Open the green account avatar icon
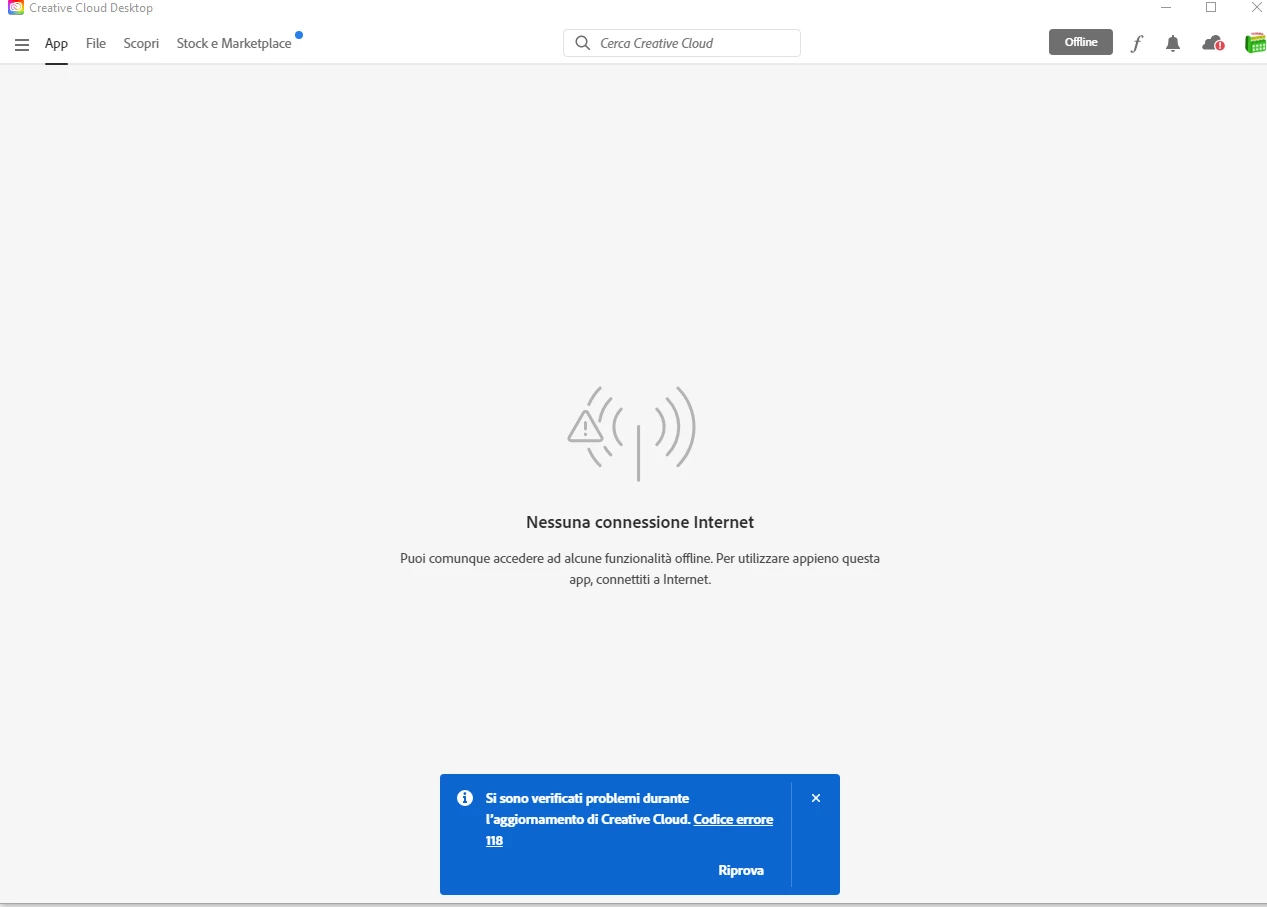 pos(1255,43)
